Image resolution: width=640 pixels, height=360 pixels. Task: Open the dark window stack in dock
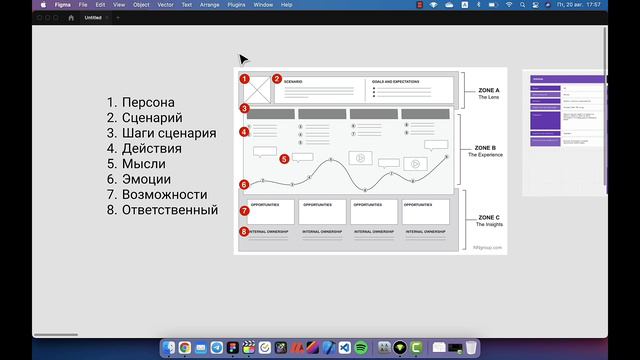[x=455, y=347]
